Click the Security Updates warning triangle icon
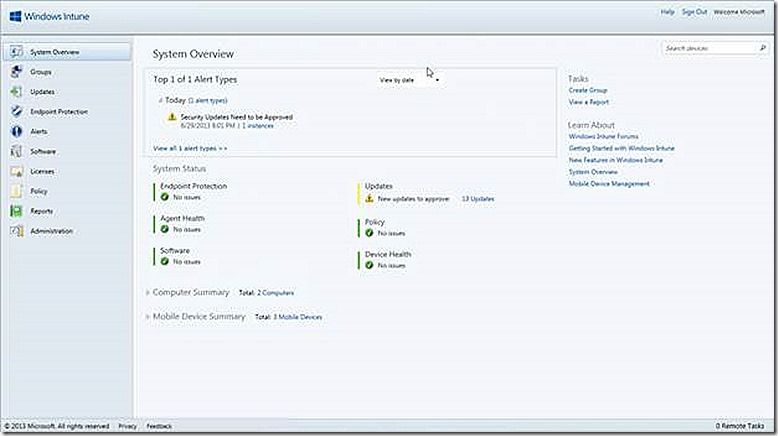This screenshot has width=778, height=436. 172,117
